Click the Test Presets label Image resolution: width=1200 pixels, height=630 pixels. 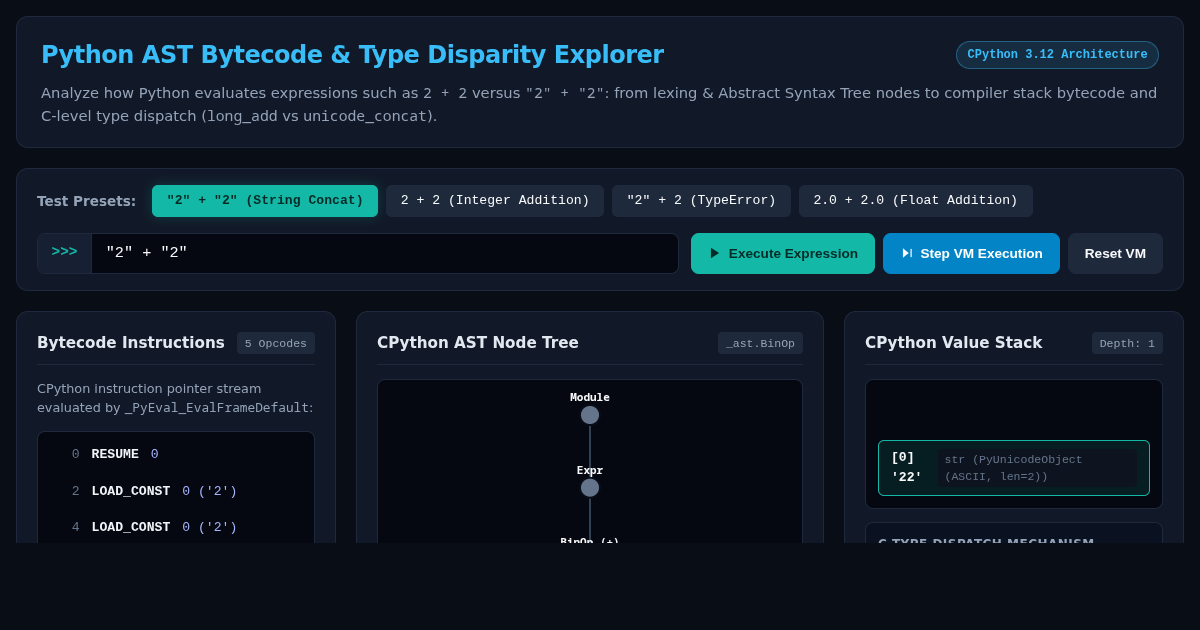(x=86, y=201)
